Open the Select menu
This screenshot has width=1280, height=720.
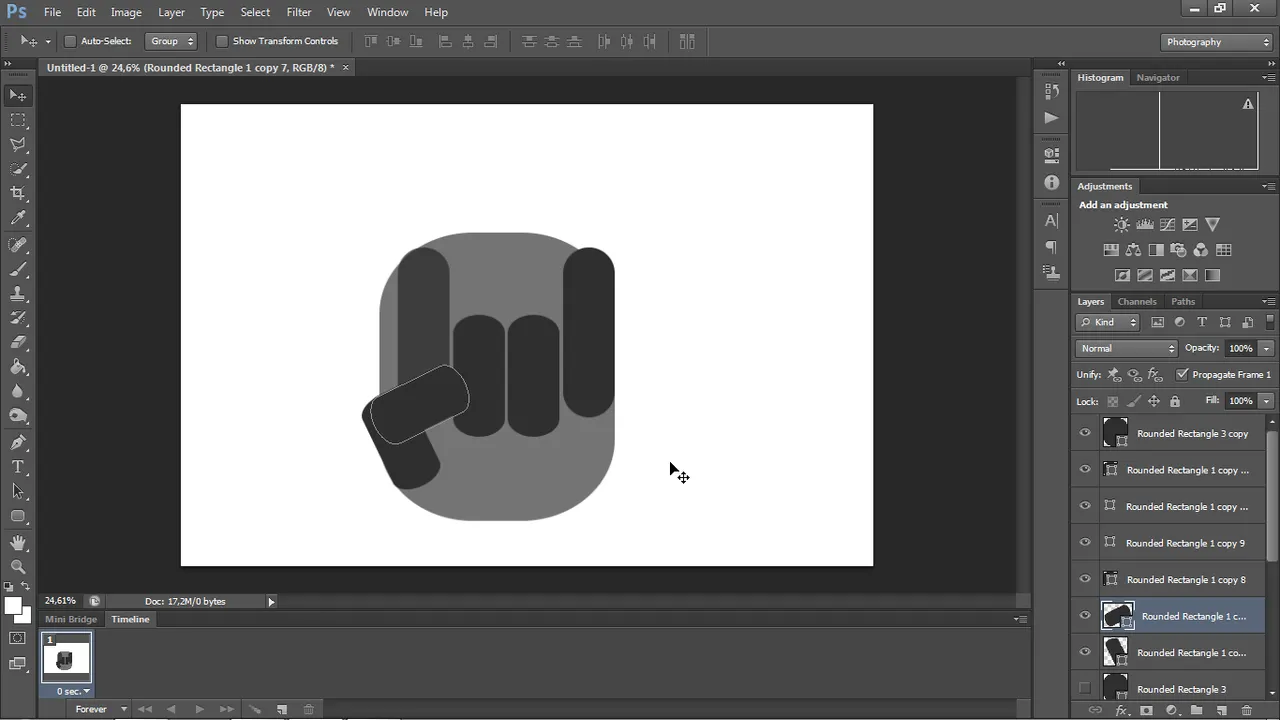[x=255, y=12]
